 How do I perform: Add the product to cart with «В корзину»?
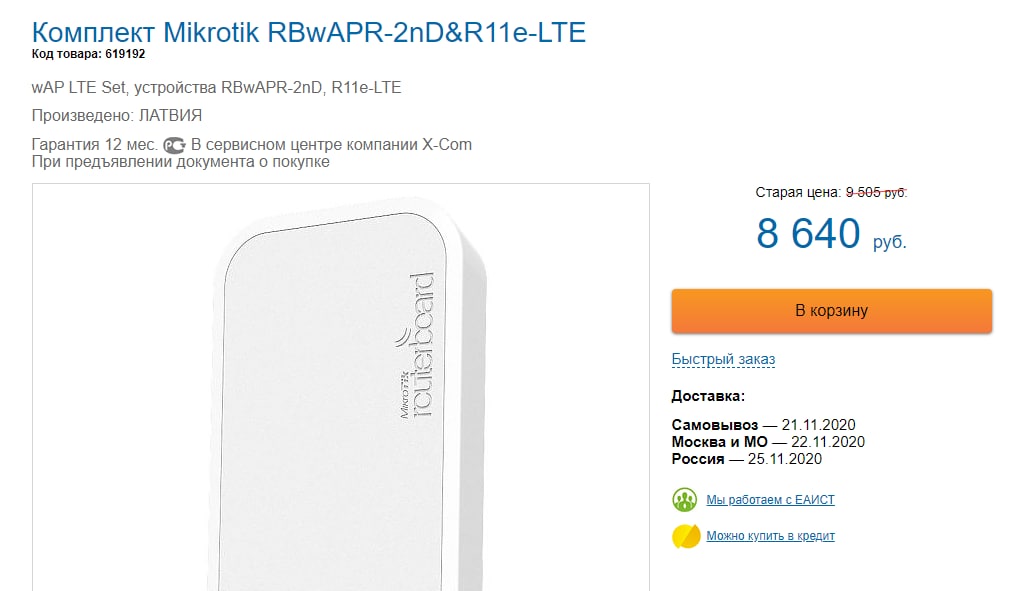pos(831,311)
